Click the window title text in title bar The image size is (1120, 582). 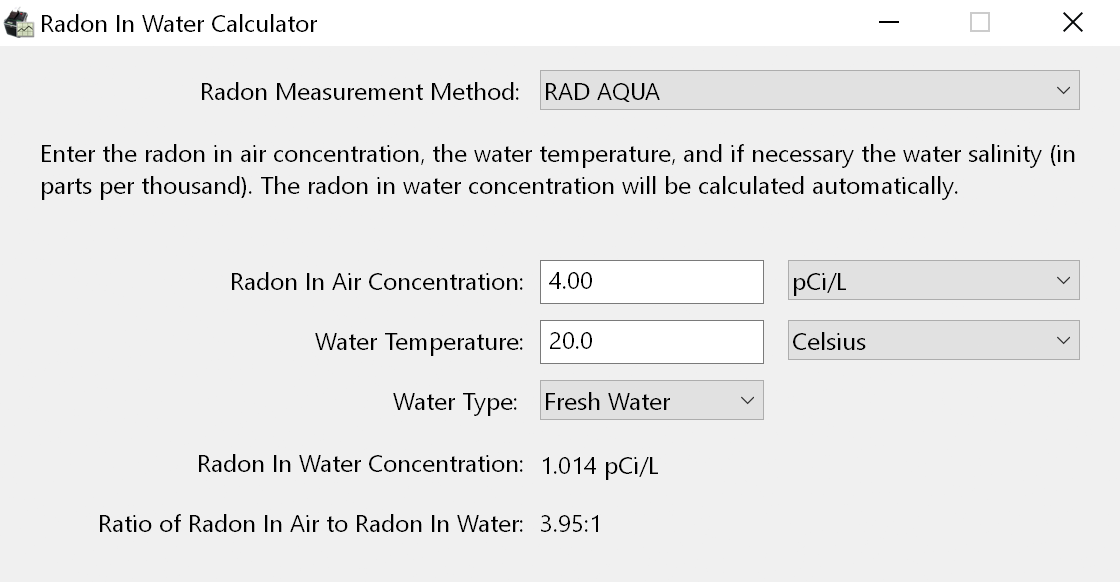pos(178,24)
